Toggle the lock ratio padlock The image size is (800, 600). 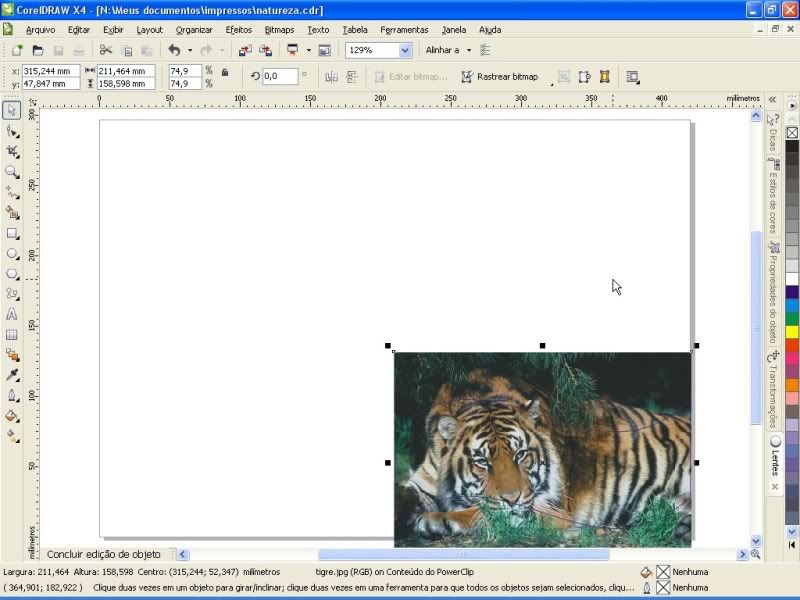coord(225,72)
